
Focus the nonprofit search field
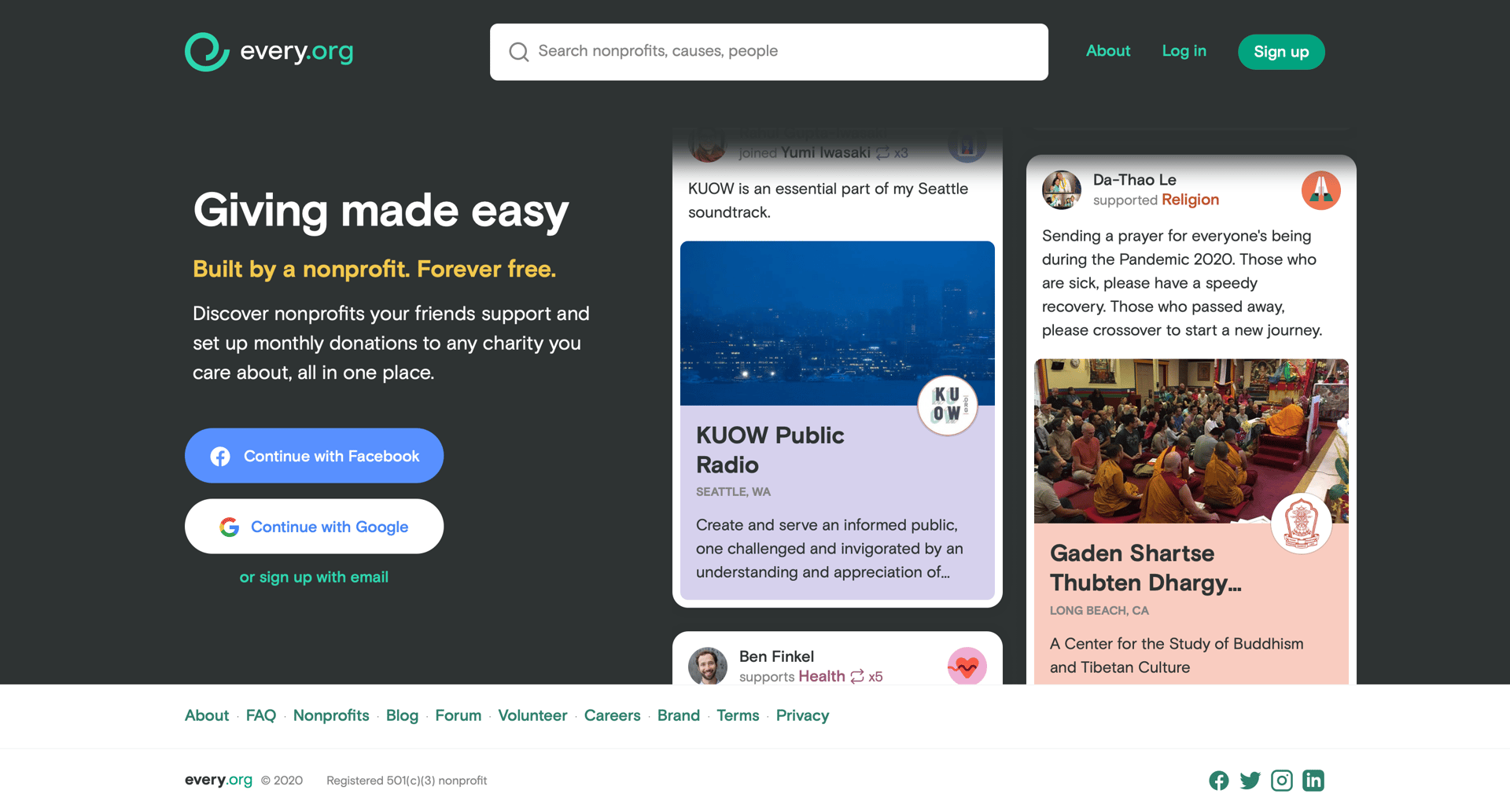pos(768,52)
